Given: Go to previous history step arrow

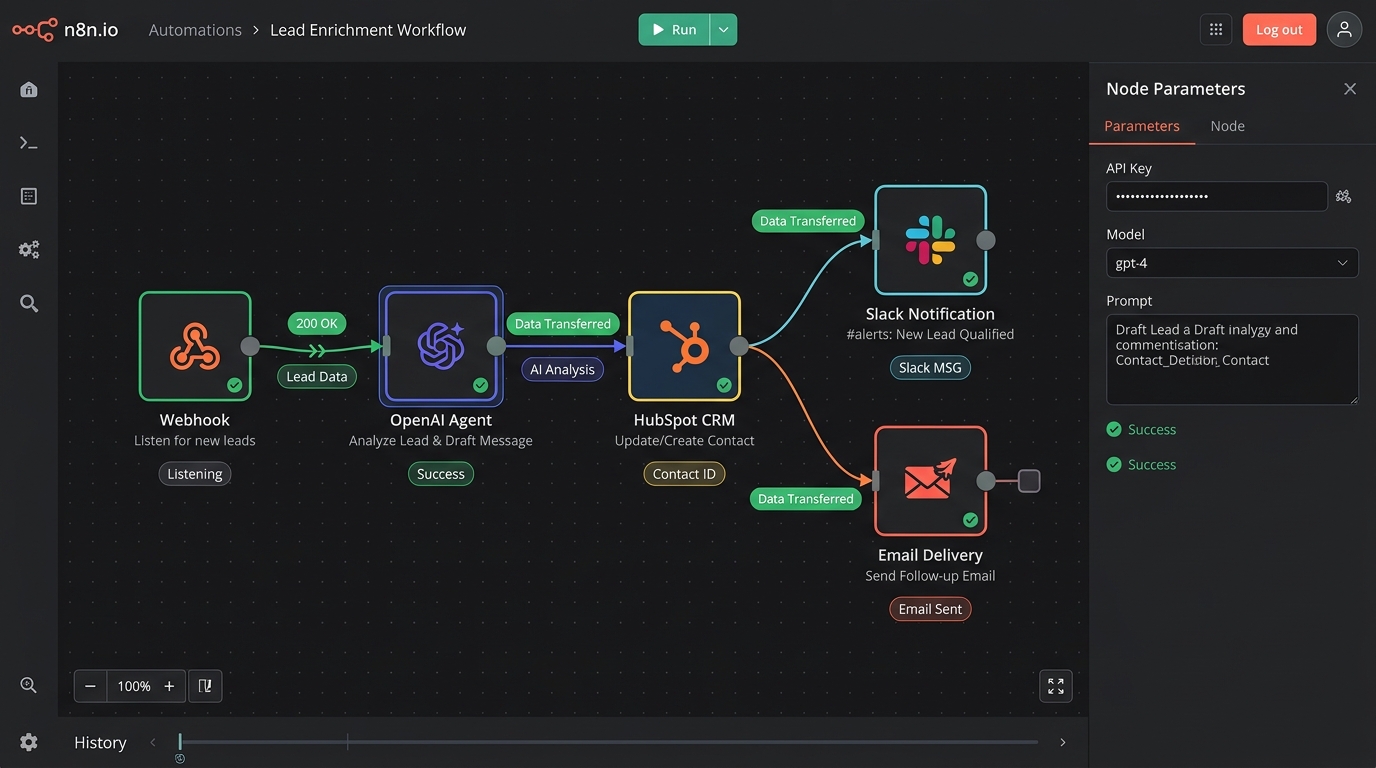Looking at the screenshot, I should click(x=153, y=742).
